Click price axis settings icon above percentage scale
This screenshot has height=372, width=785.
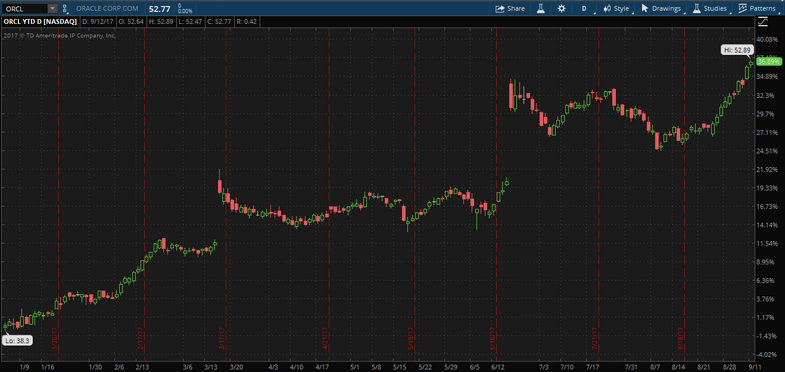(762, 22)
